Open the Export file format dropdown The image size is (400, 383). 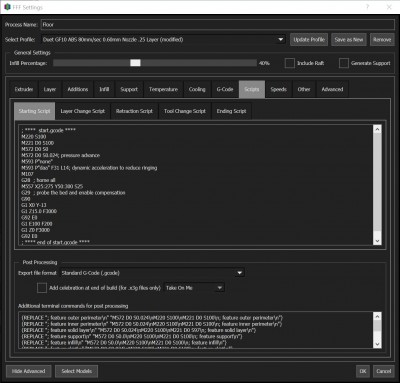pos(152,273)
